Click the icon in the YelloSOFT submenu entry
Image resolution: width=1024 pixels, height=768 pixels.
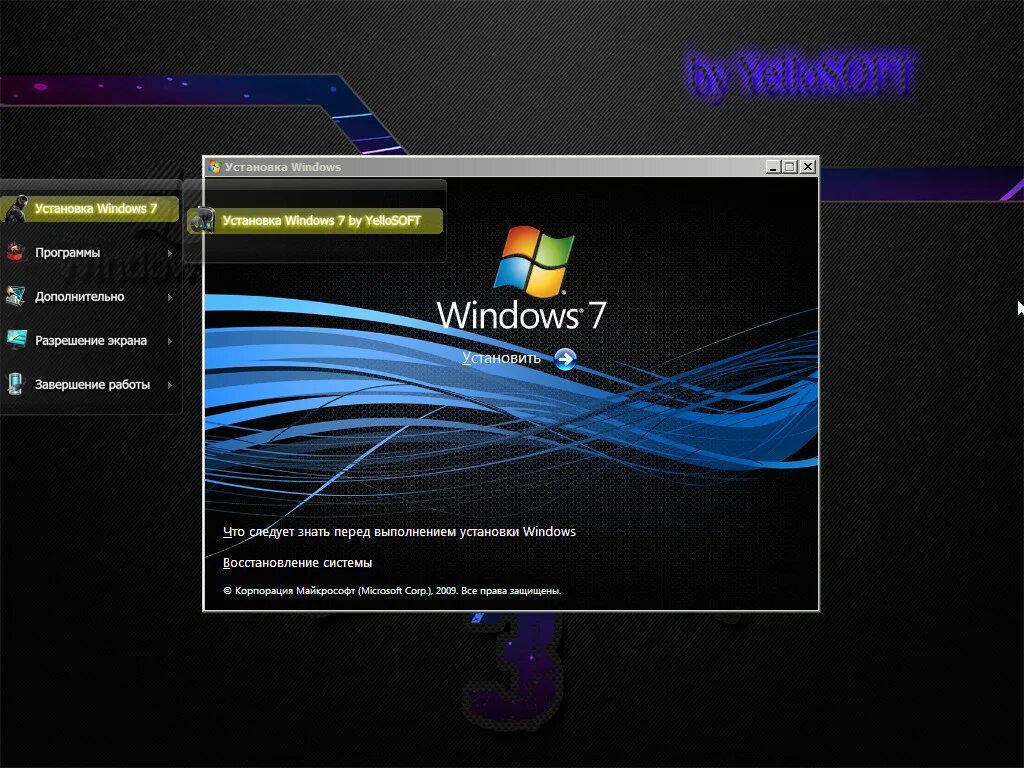point(202,220)
